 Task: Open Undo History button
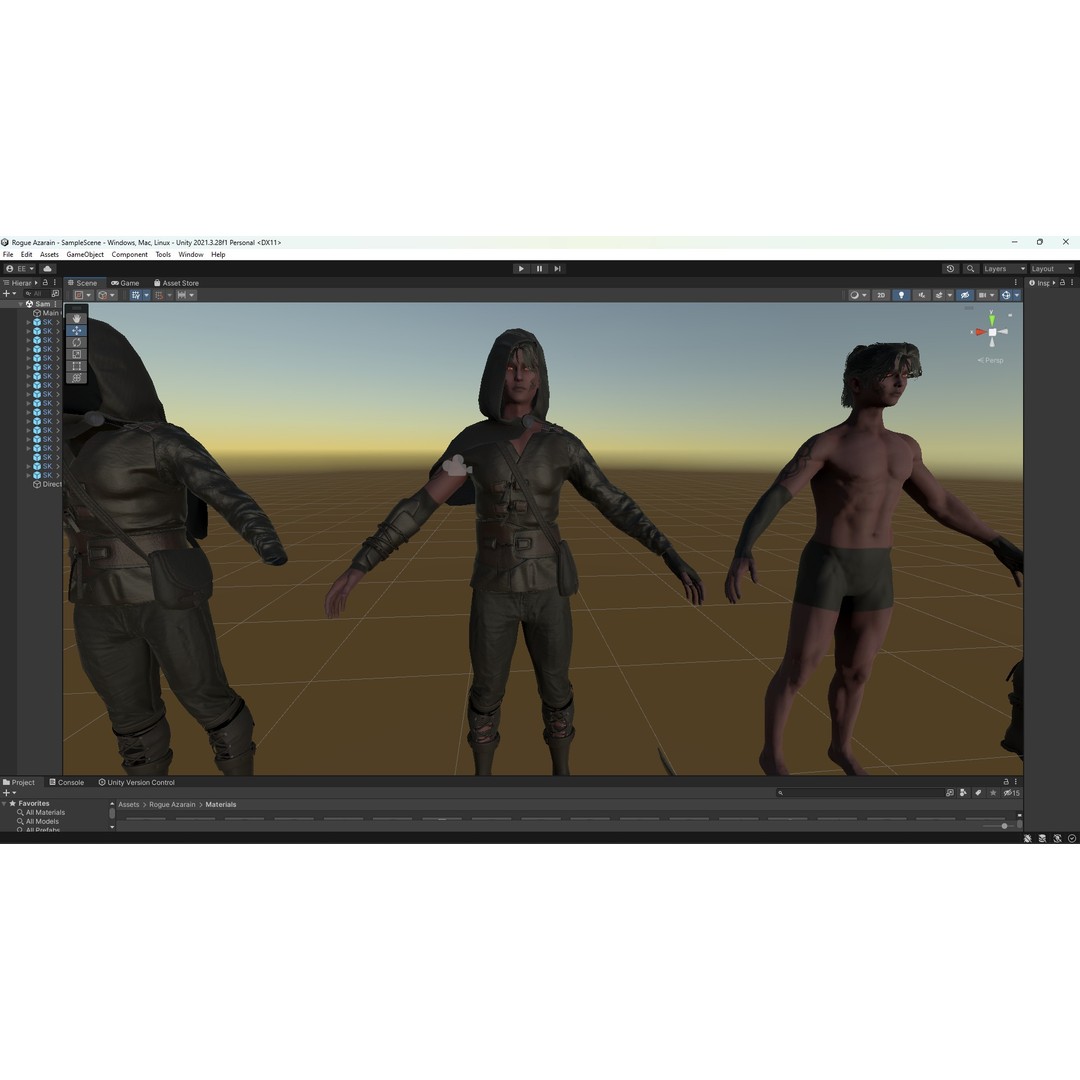(x=951, y=269)
